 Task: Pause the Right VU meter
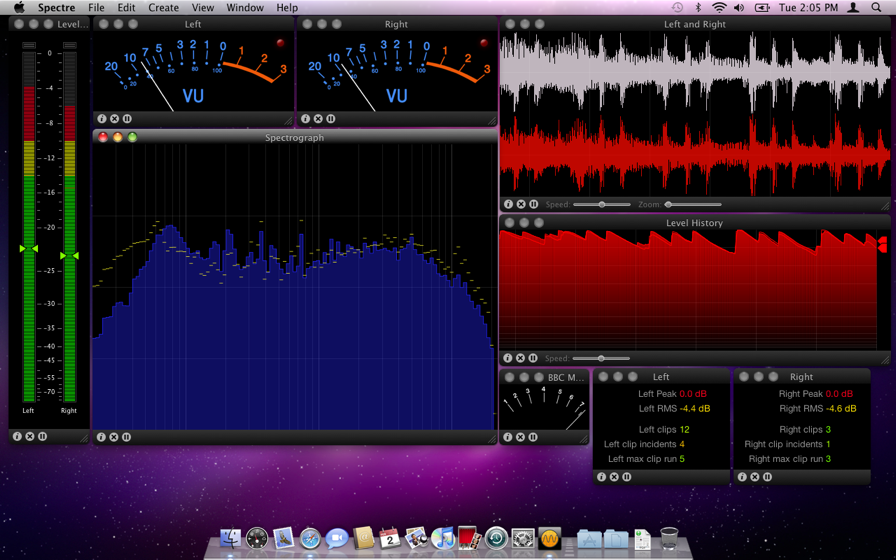point(331,119)
